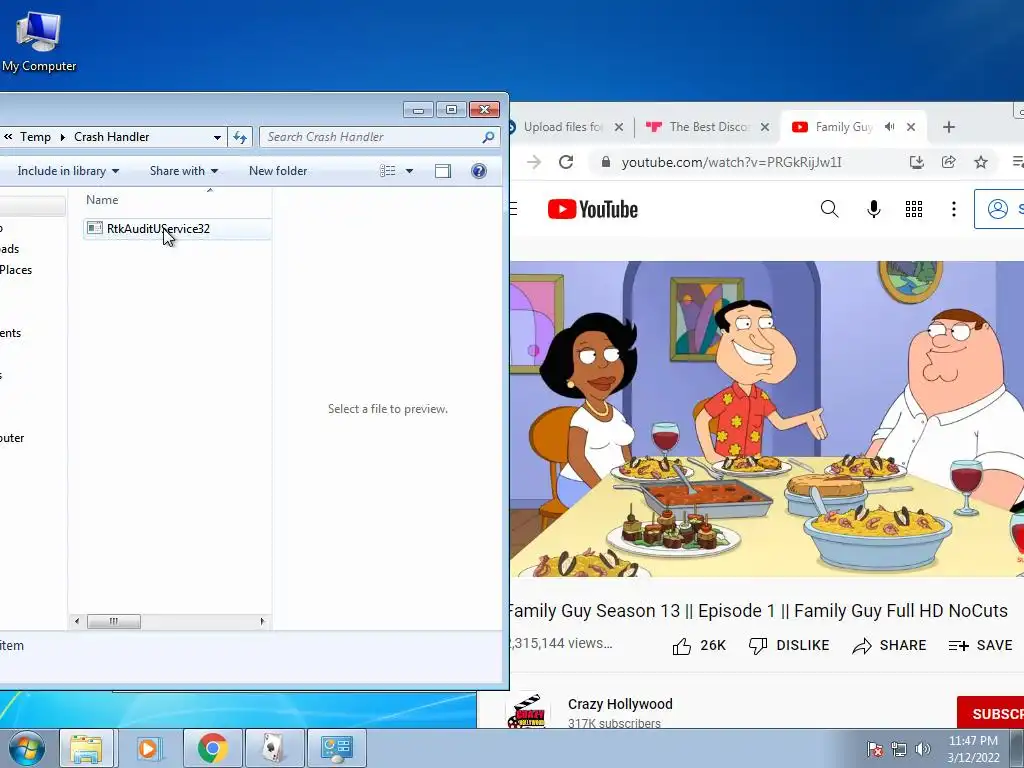Refresh the Explorer address bar
The height and width of the screenshot is (768, 1024).
240,137
